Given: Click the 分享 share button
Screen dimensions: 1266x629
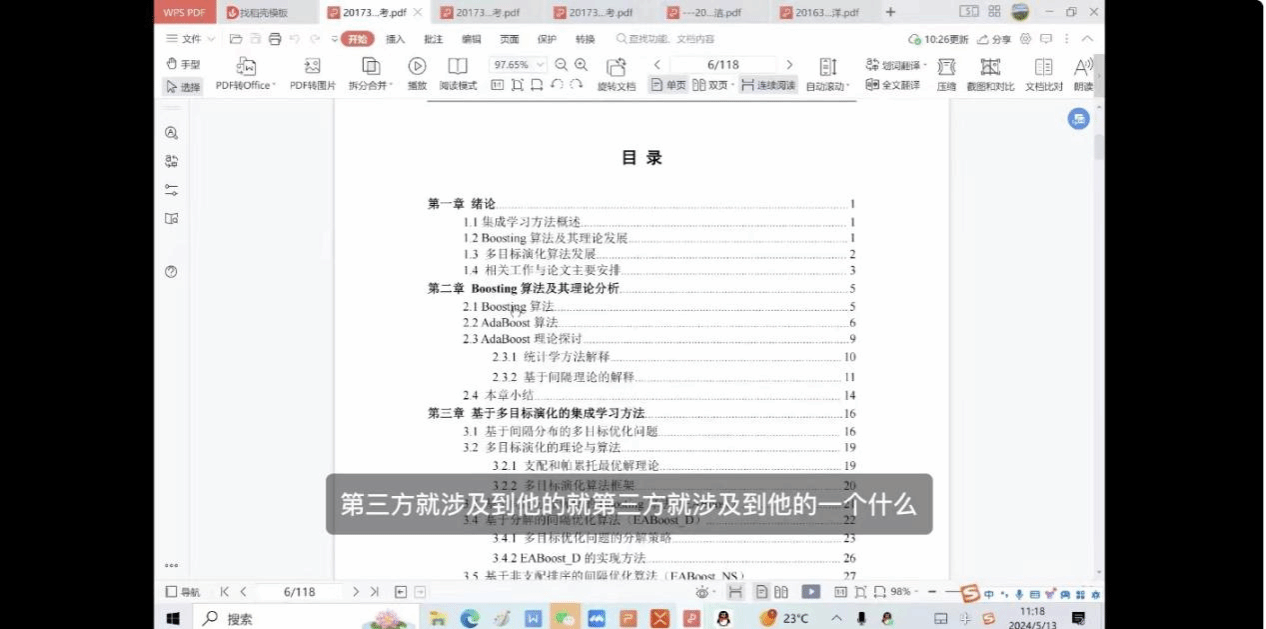Looking at the screenshot, I should [x=994, y=39].
